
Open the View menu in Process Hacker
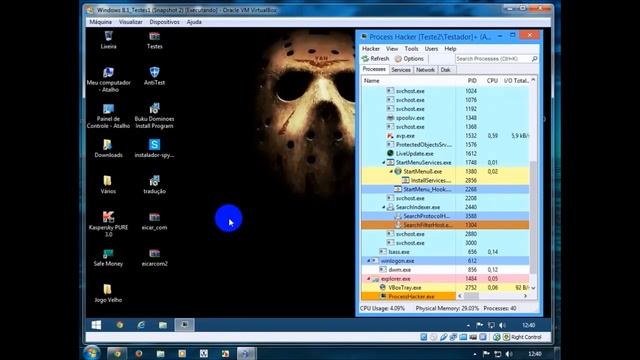coord(392,49)
